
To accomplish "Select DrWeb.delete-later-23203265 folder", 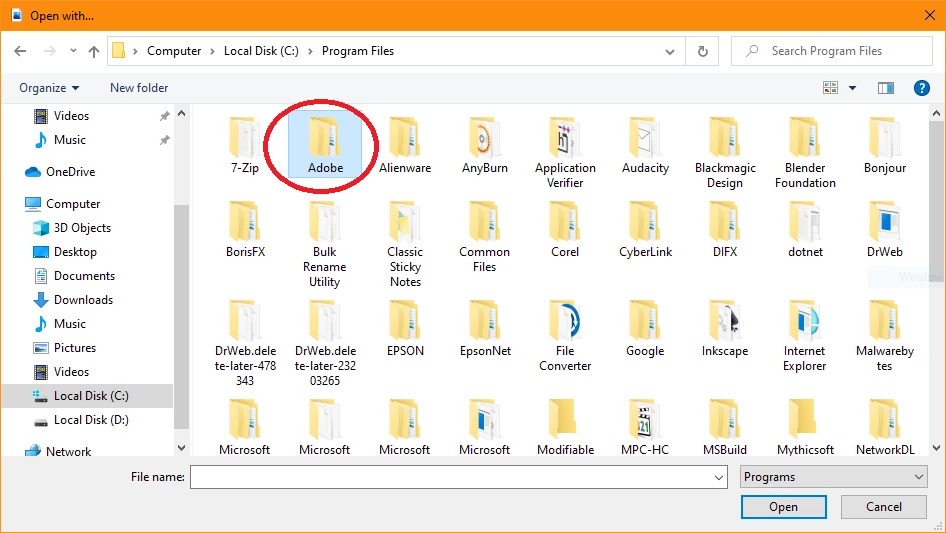I will (x=325, y=343).
